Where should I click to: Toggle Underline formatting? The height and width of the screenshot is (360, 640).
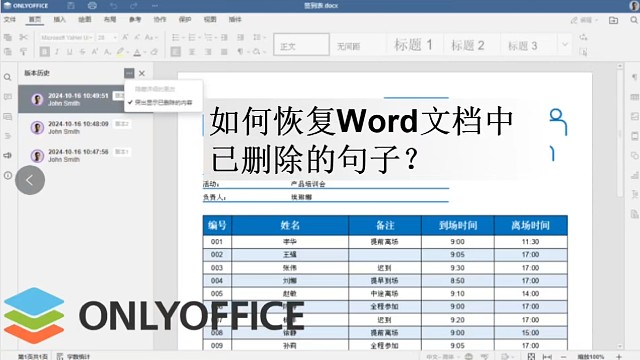click(x=69, y=52)
